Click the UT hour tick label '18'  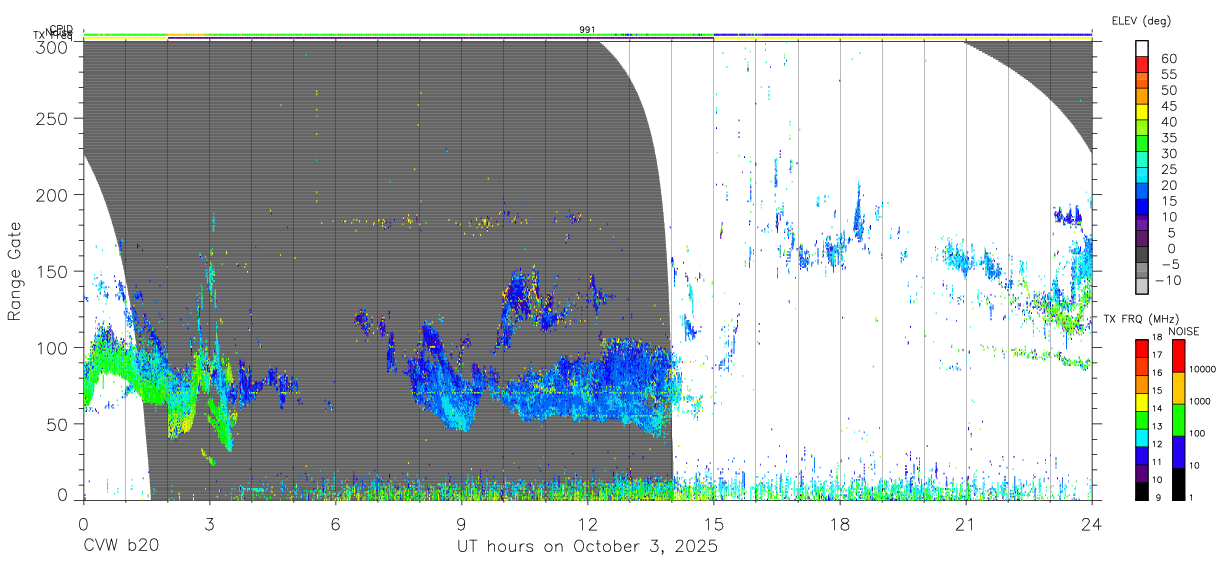[839, 523]
